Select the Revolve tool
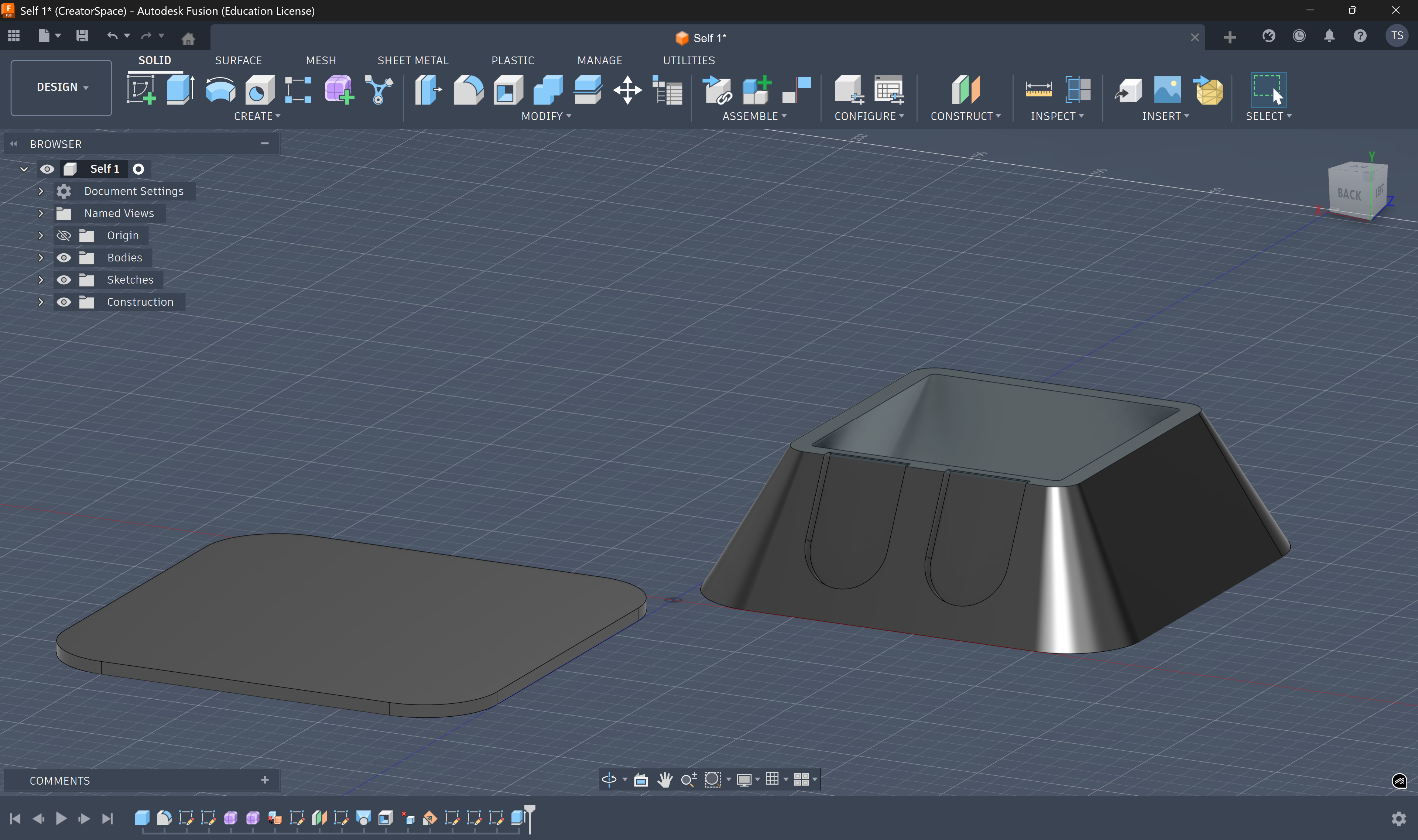The image size is (1418, 840). [220, 89]
